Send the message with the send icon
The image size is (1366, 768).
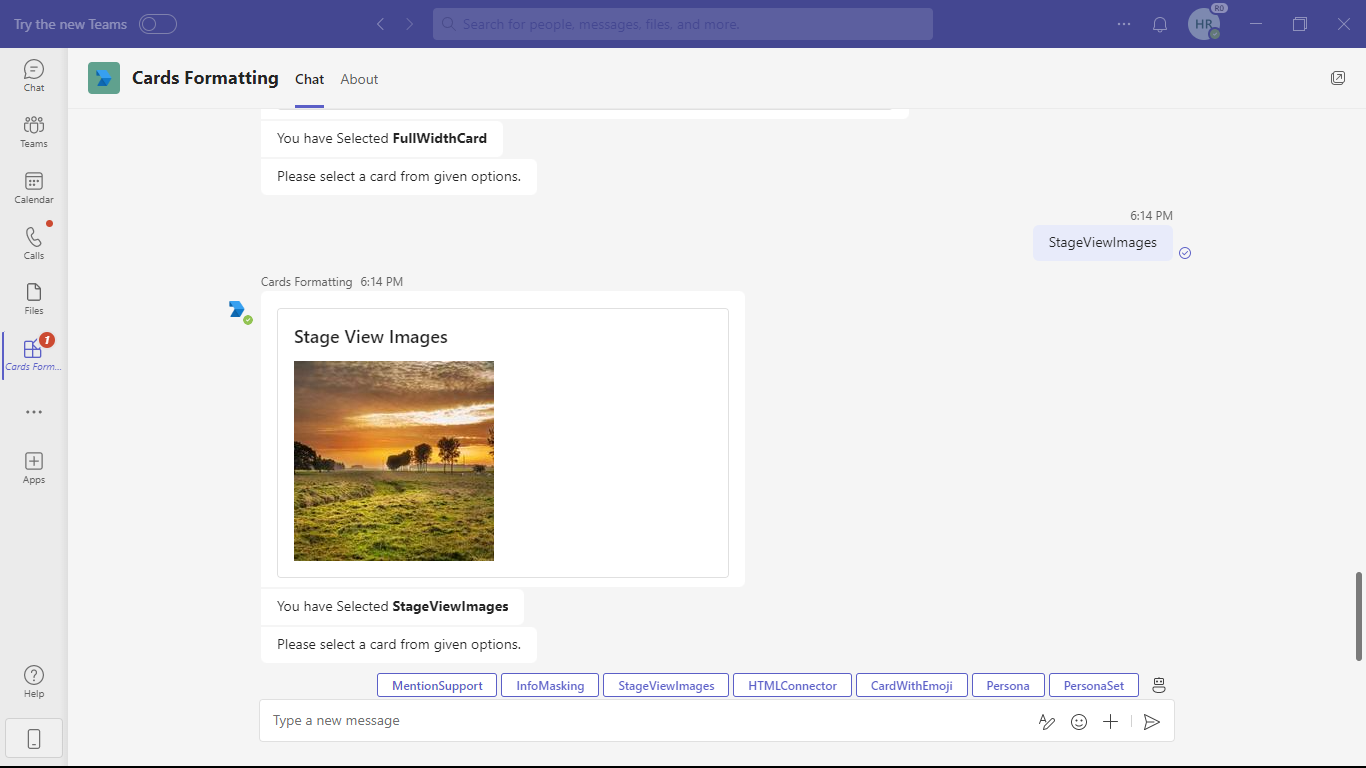click(x=1151, y=721)
